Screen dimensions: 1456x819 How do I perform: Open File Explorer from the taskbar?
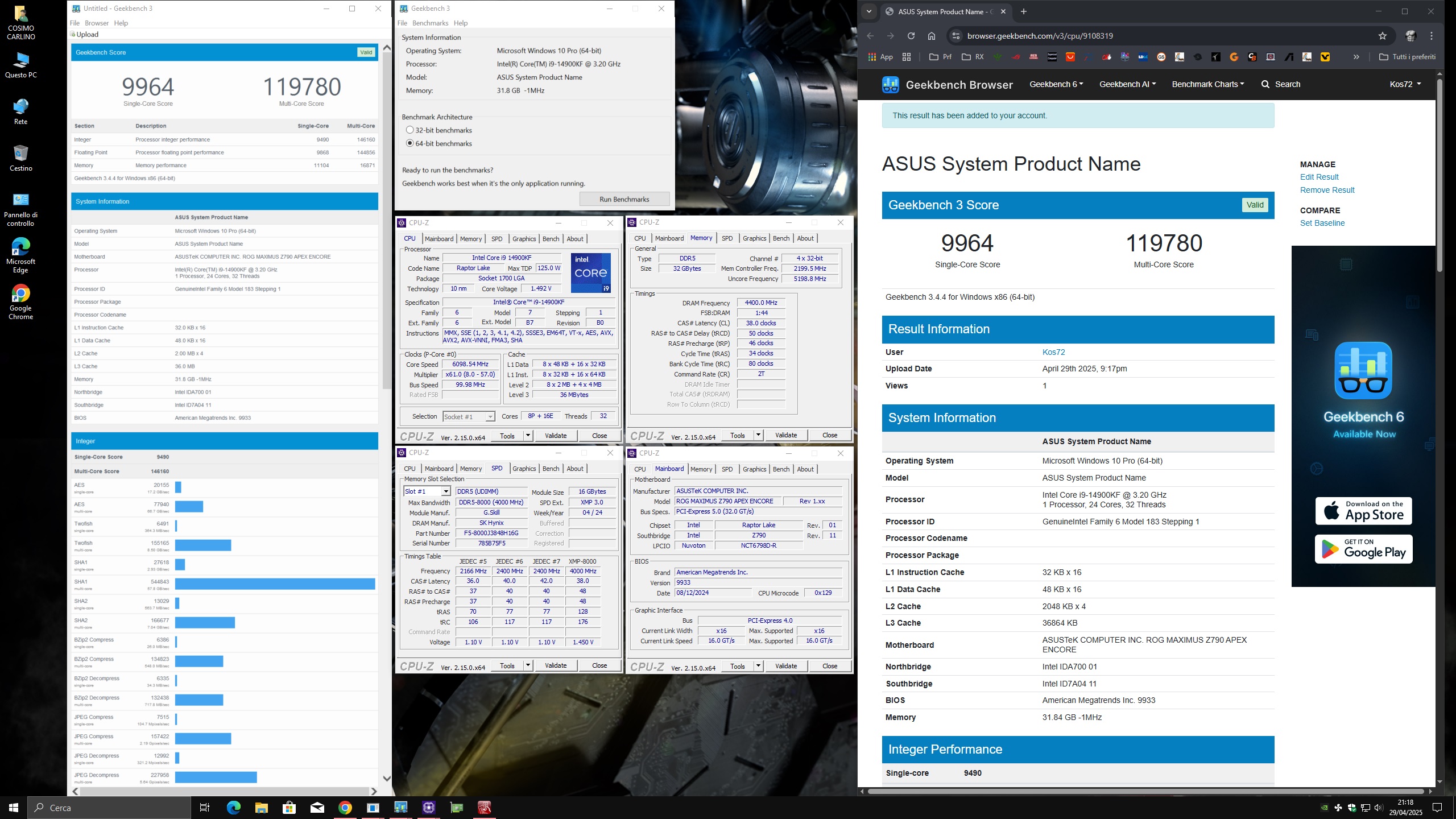(261, 807)
